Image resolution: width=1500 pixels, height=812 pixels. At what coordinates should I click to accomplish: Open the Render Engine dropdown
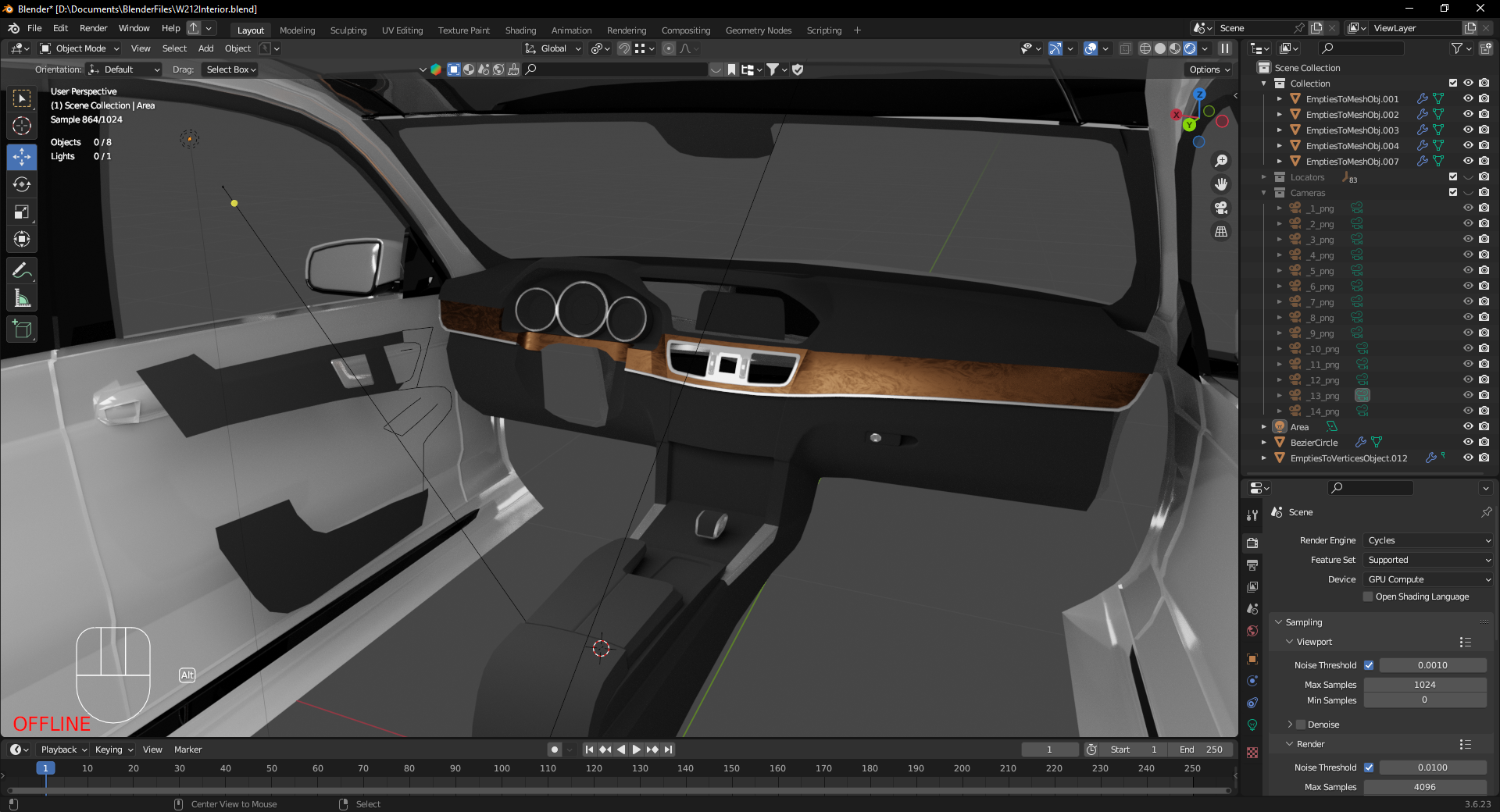(x=1429, y=540)
